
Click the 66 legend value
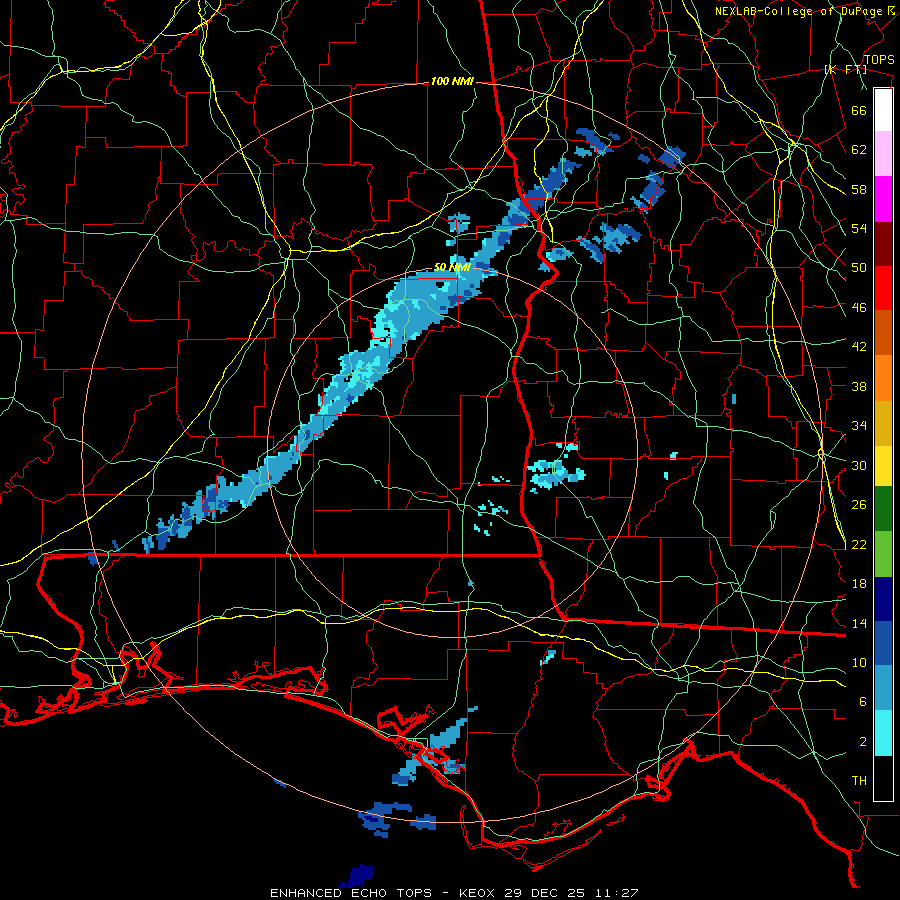859,110
